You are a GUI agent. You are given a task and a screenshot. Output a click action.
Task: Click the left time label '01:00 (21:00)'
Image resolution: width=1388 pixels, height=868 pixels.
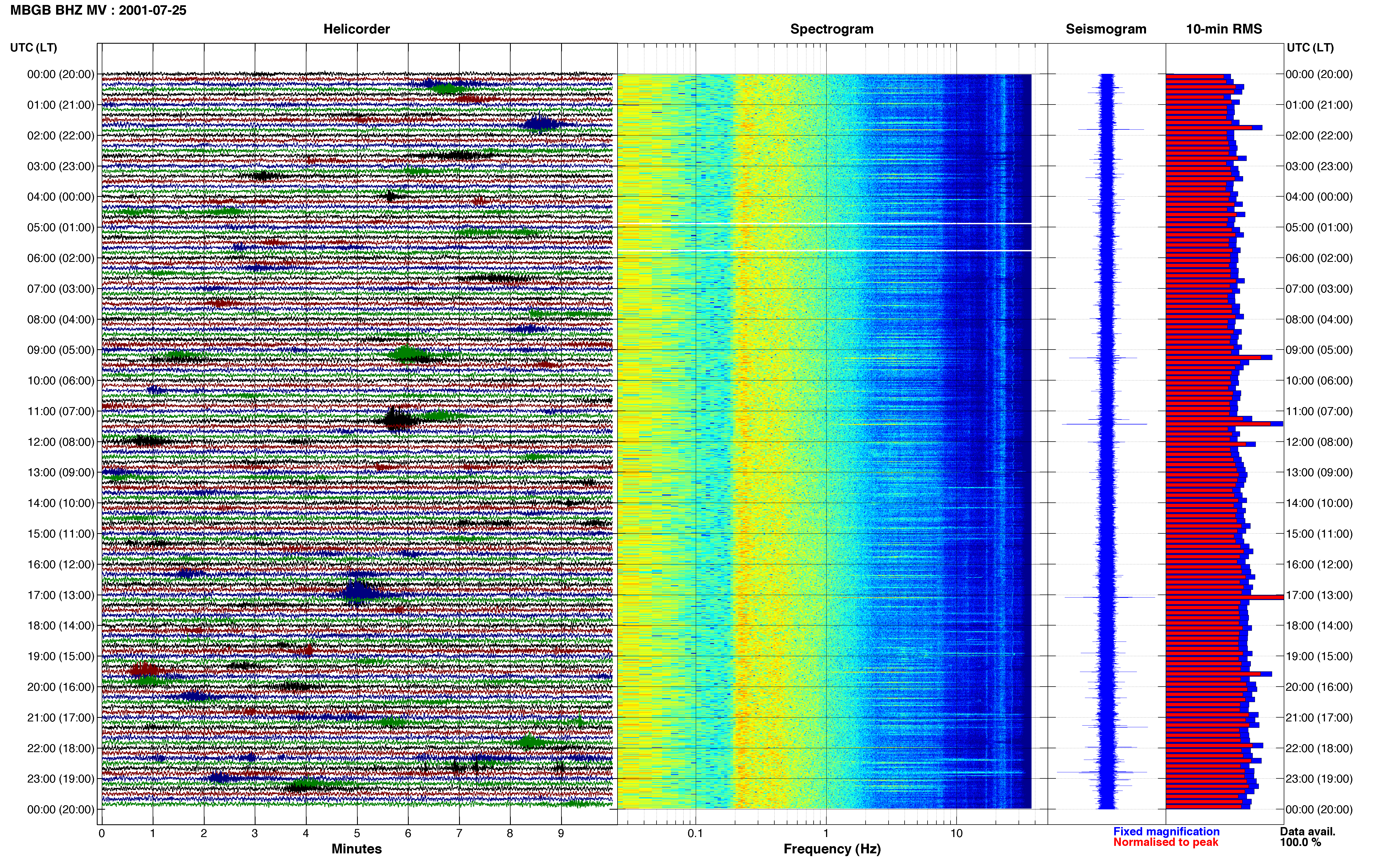(61, 105)
